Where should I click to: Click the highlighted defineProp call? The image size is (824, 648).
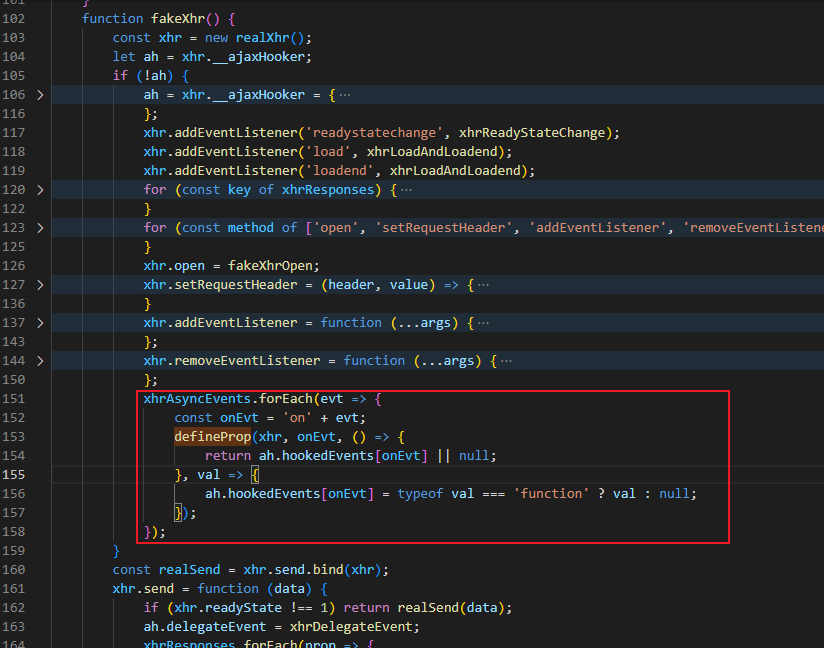212,437
